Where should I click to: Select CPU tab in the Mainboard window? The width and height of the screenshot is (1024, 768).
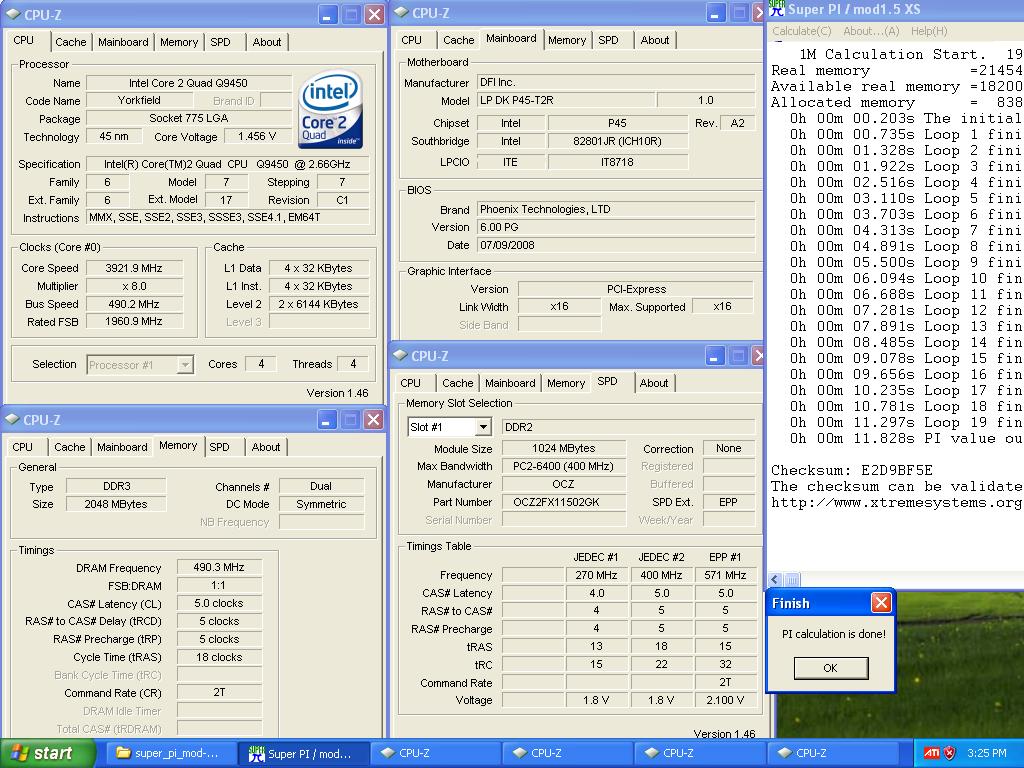click(x=411, y=40)
